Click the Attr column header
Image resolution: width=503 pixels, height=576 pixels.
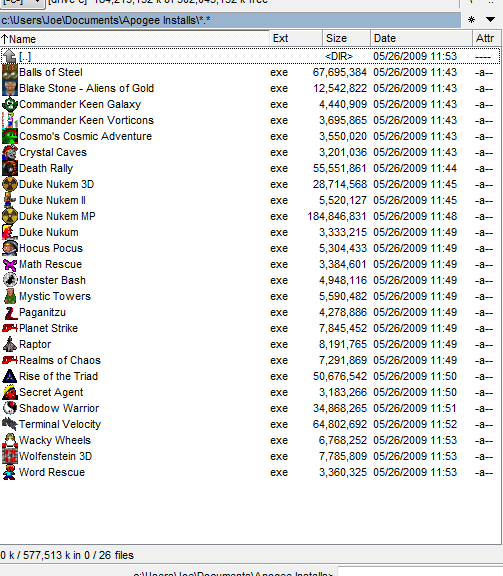(x=486, y=39)
